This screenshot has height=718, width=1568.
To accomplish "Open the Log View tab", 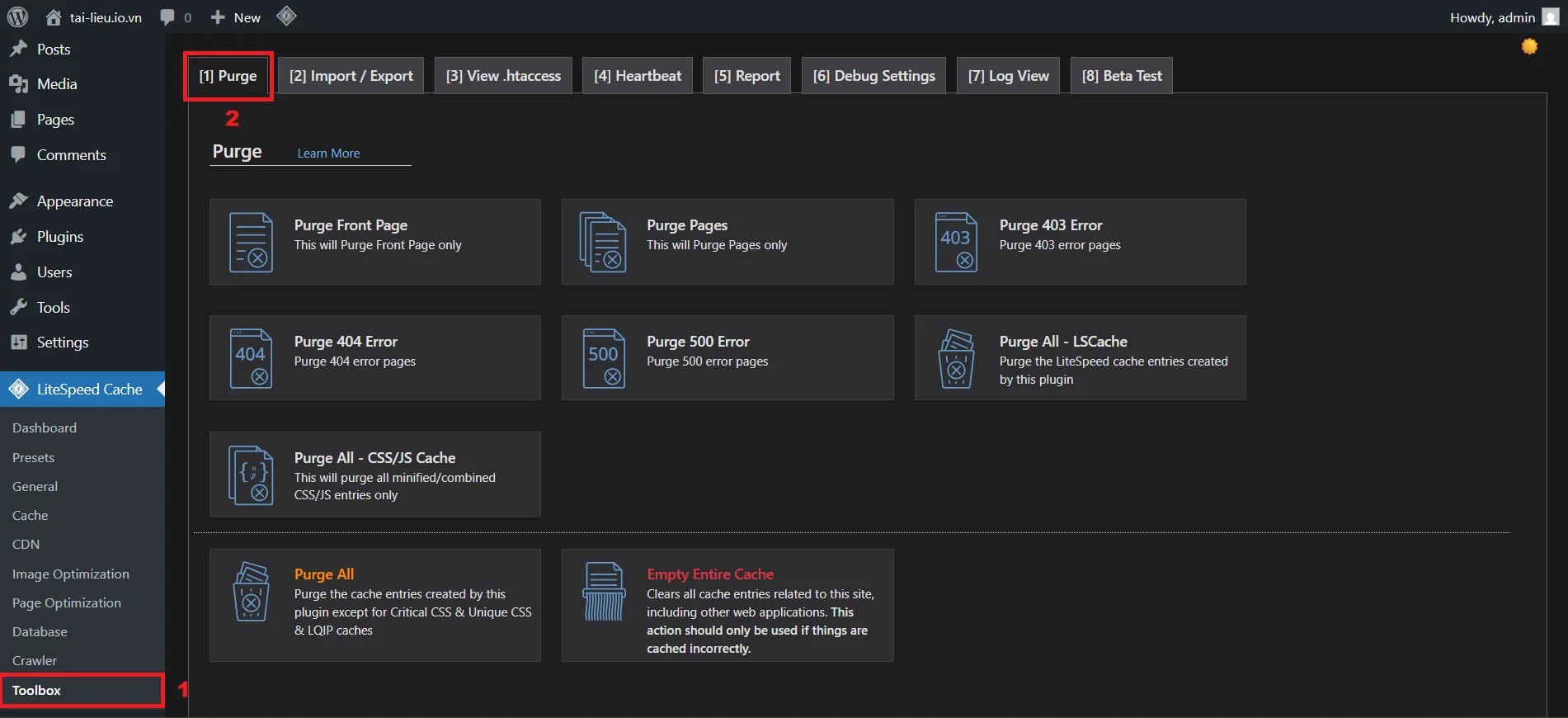I will tap(1008, 76).
